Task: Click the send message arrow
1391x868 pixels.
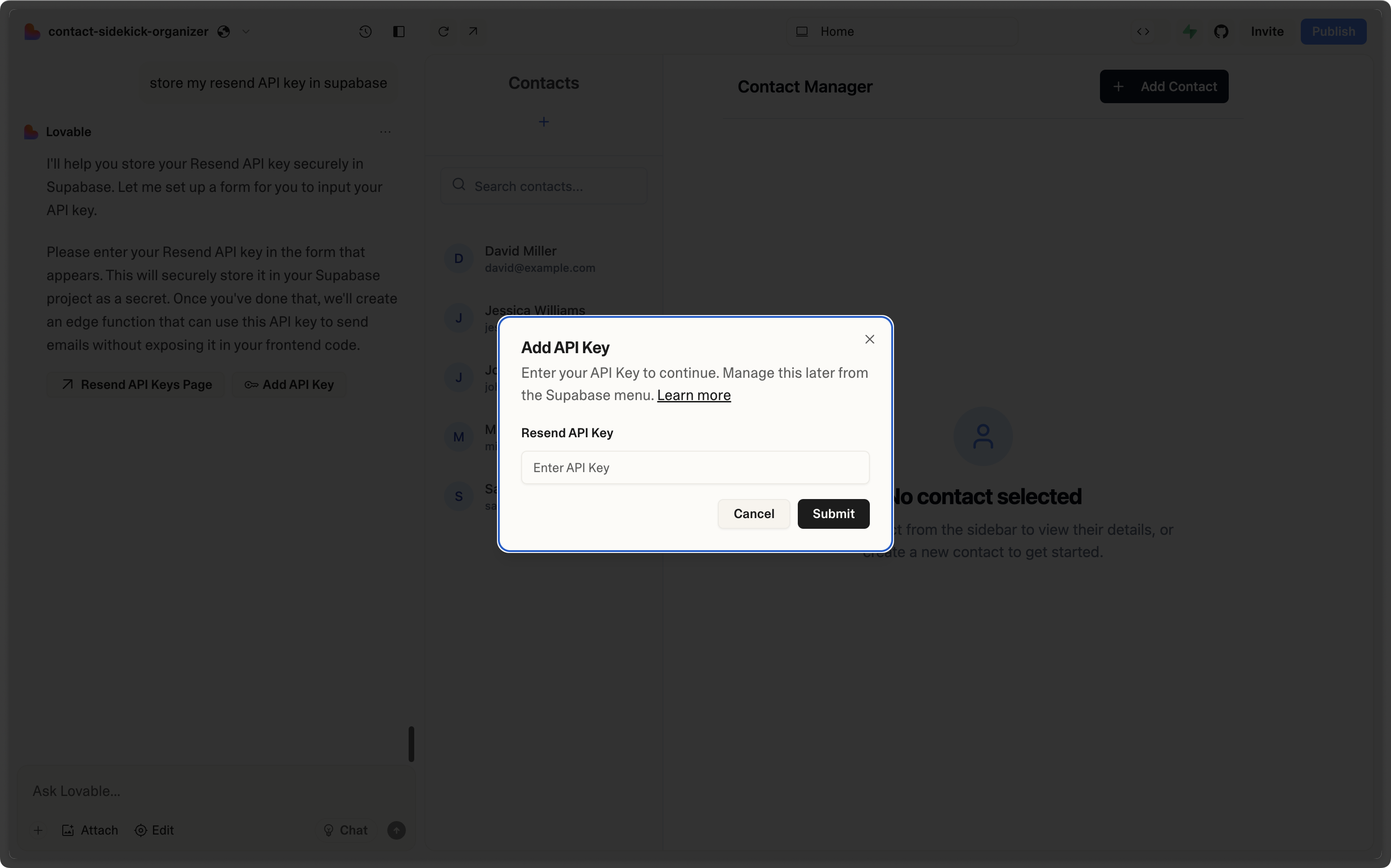Action: tap(396, 830)
